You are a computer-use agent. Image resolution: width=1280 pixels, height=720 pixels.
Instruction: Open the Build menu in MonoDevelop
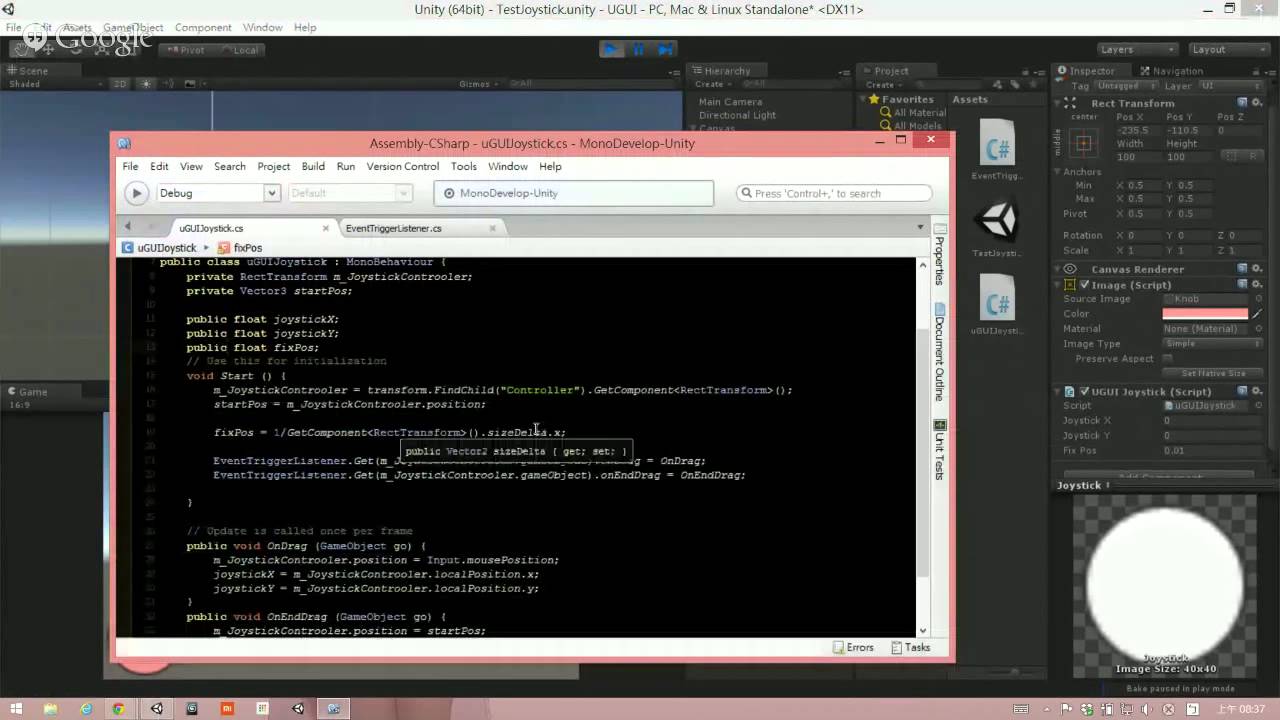click(x=313, y=166)
